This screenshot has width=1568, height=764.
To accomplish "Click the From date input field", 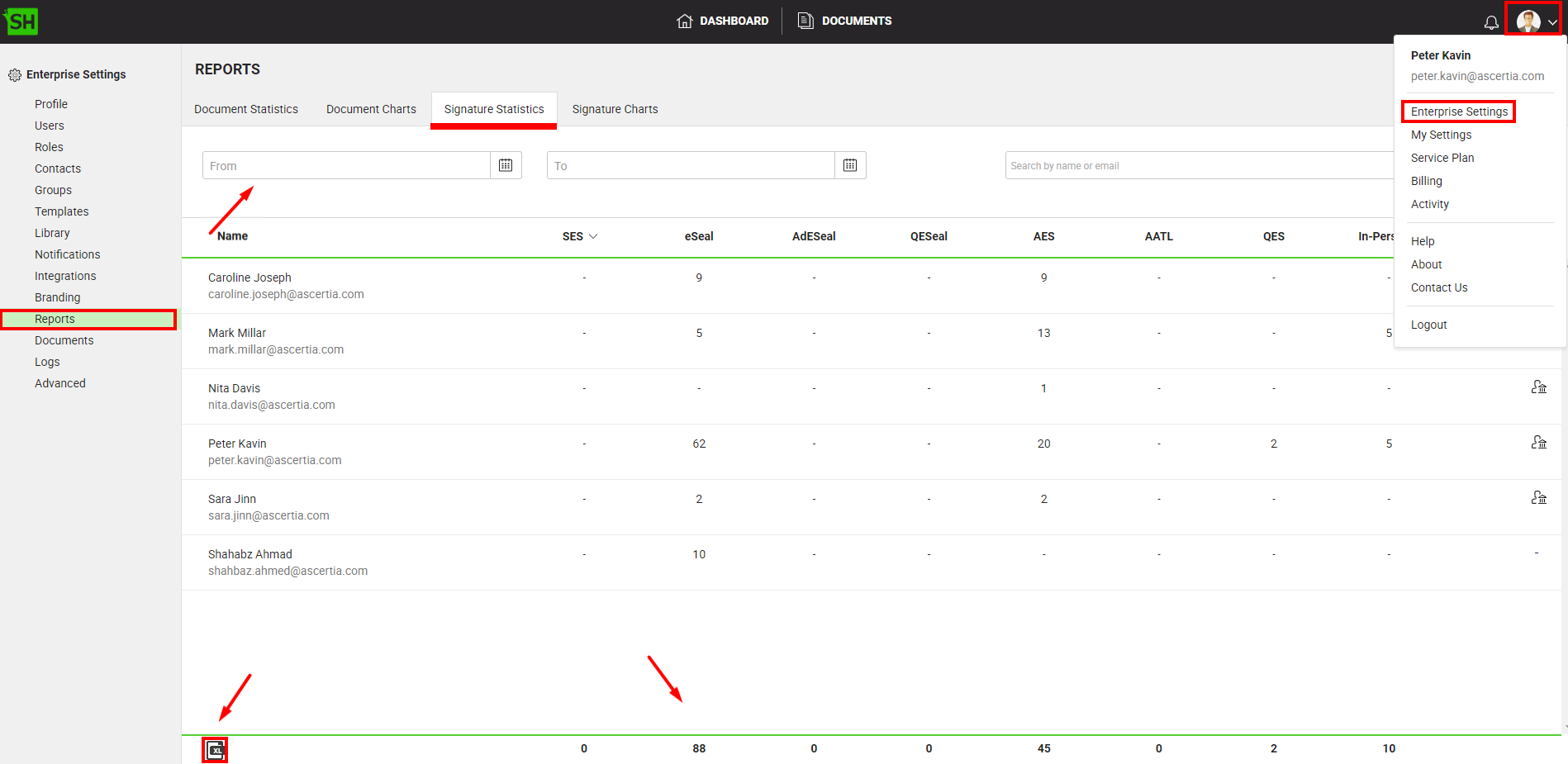I will click(347, 165).
